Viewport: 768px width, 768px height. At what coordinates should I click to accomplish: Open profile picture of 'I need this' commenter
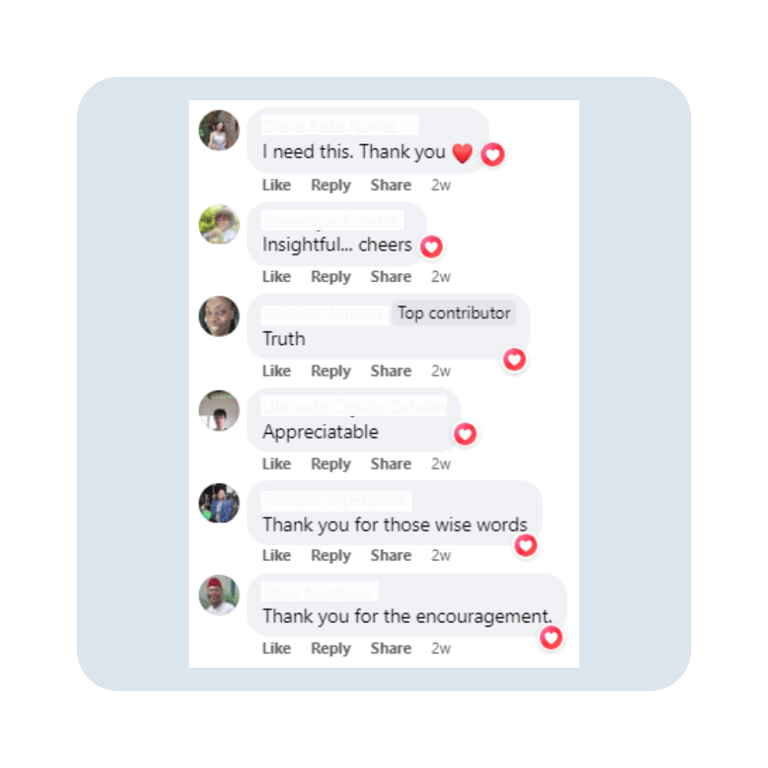[219, 130]
